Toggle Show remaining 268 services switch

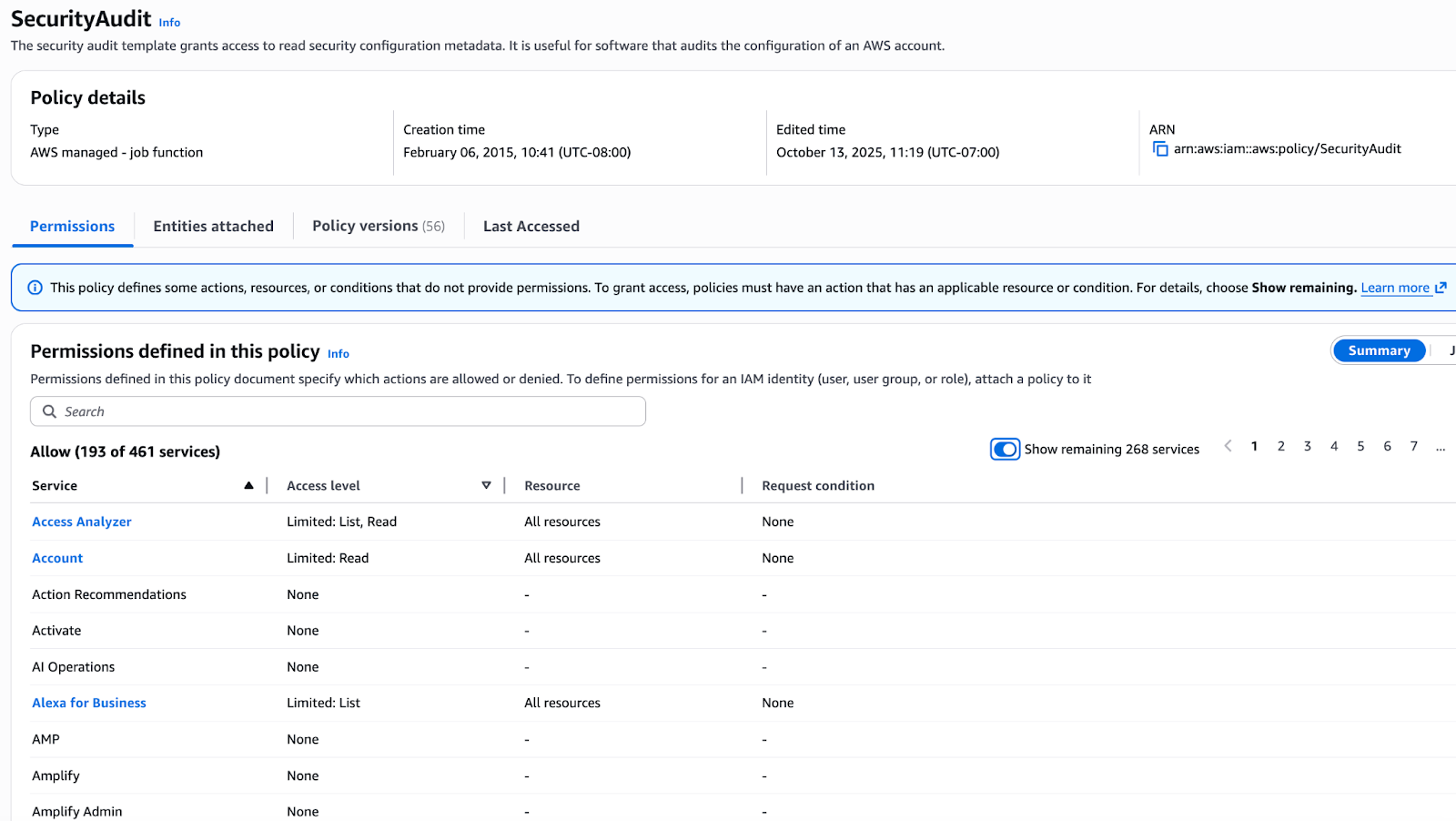pos(1006,449)
